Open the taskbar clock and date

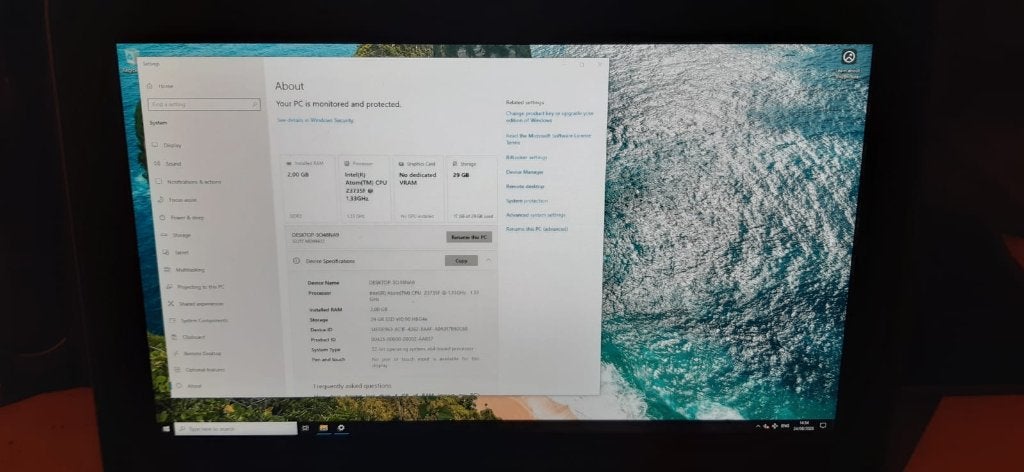click(x=804, y=426)
